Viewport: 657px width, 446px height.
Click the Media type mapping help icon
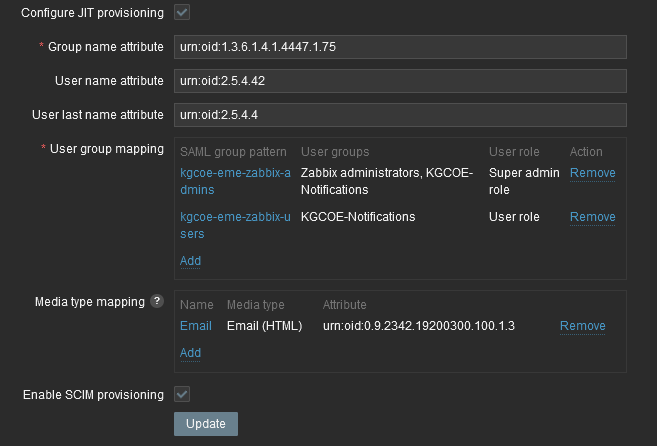tap(157, 301)
